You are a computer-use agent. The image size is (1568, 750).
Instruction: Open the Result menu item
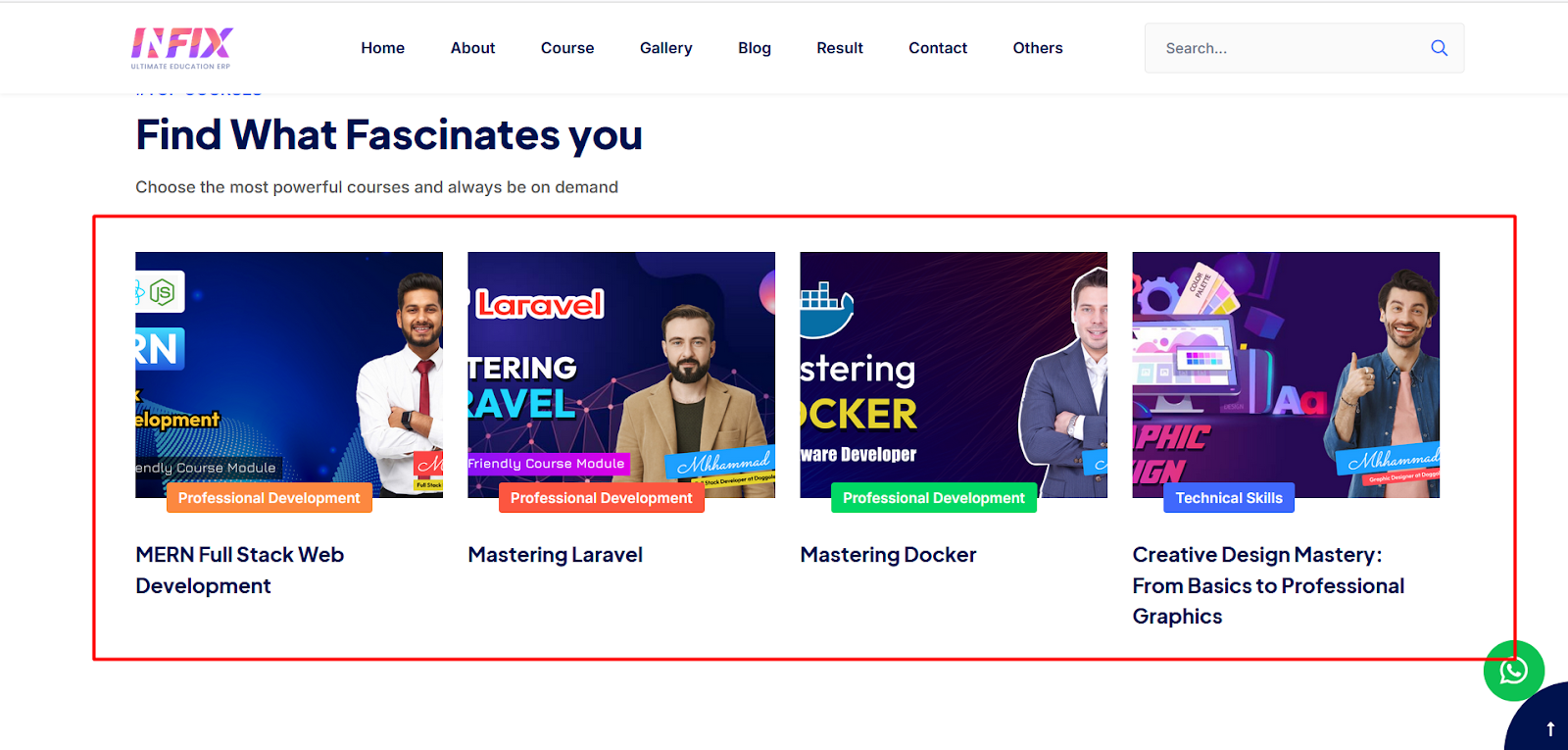pyautogui.click(x=840, y=48)
